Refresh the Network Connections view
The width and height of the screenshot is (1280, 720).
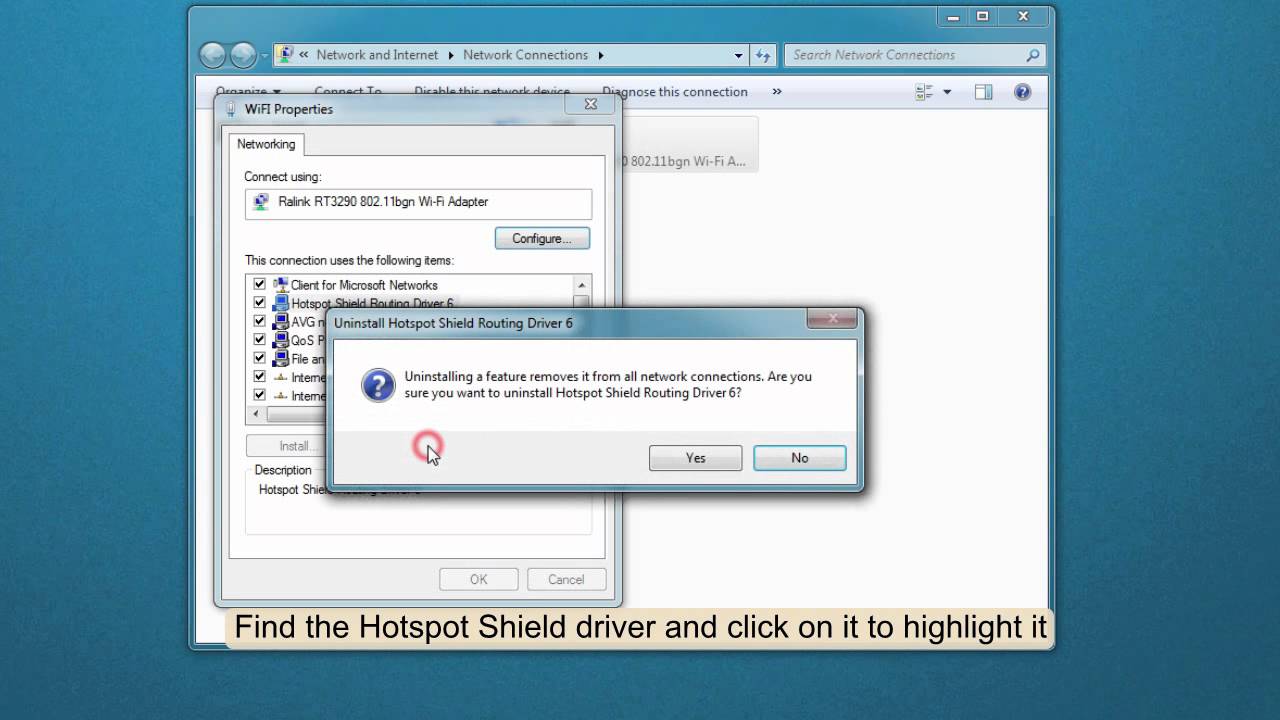click(763, 55)
